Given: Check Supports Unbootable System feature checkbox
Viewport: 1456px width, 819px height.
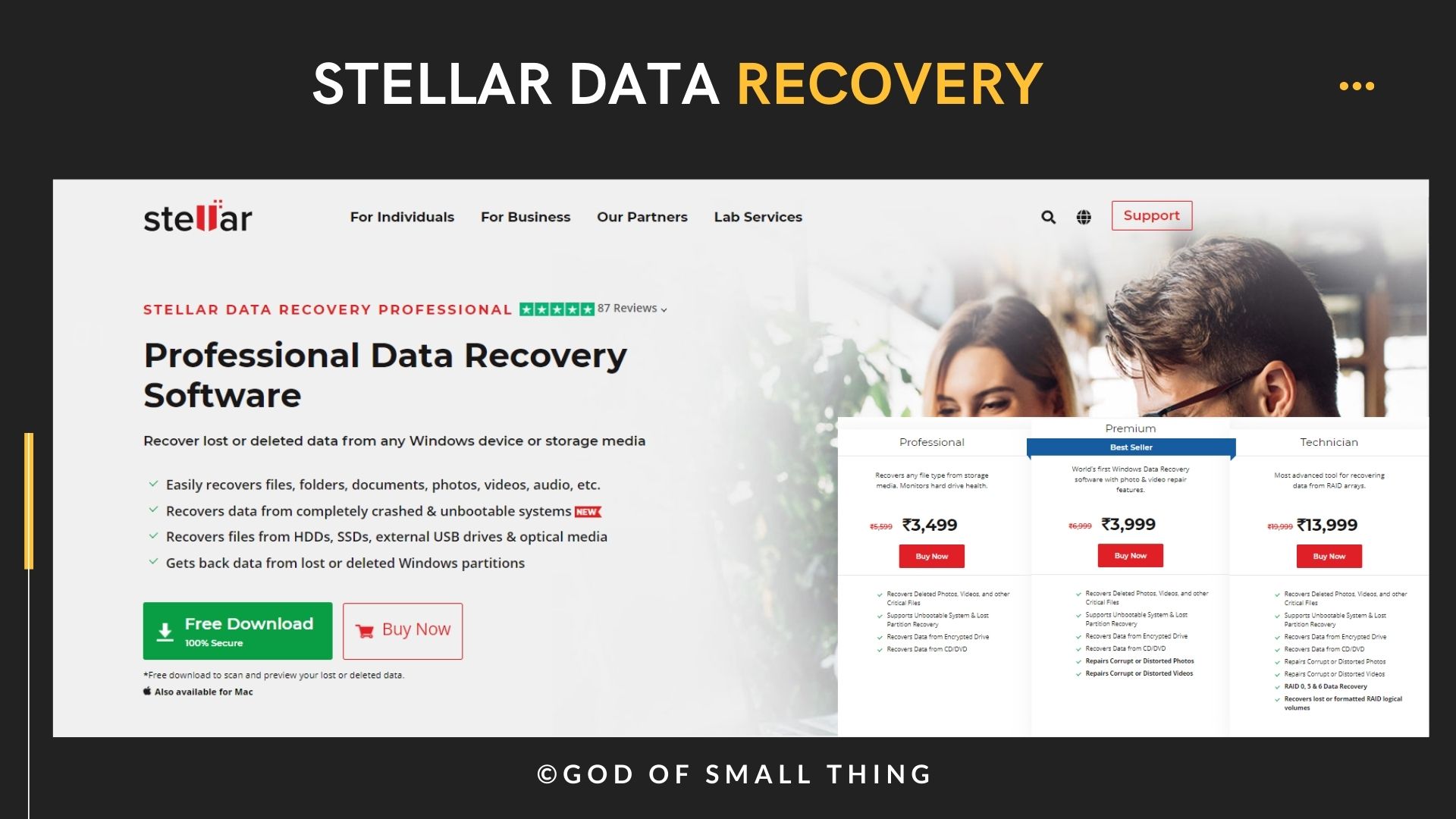Looking at the screenshot, I should point(878,615).
